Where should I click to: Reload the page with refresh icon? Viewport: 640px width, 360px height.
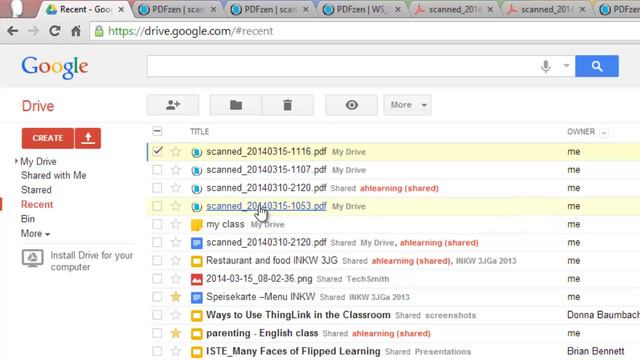point(55,31)
